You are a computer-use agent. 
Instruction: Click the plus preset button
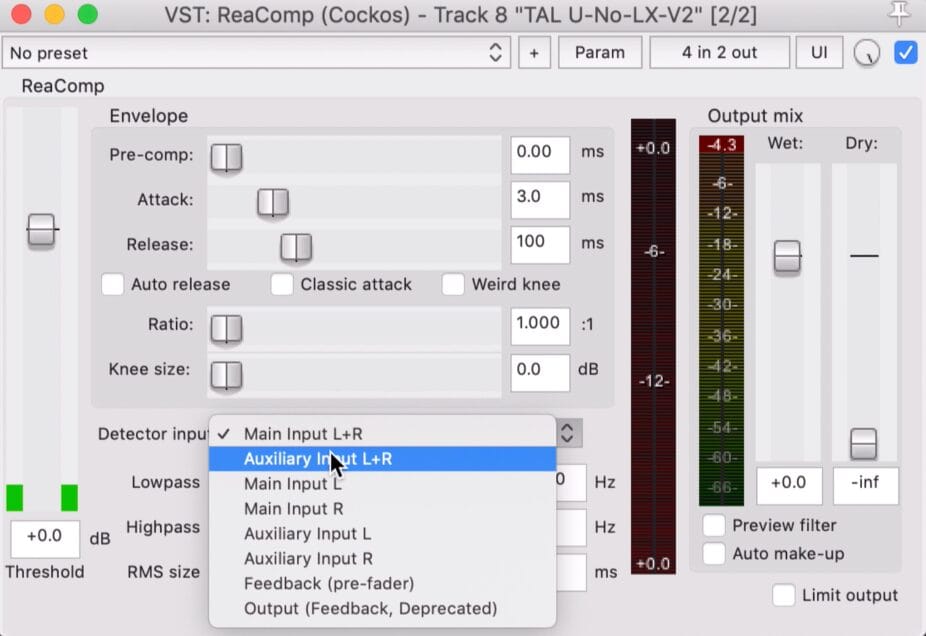pyautogui.click(x=534, y=53)
